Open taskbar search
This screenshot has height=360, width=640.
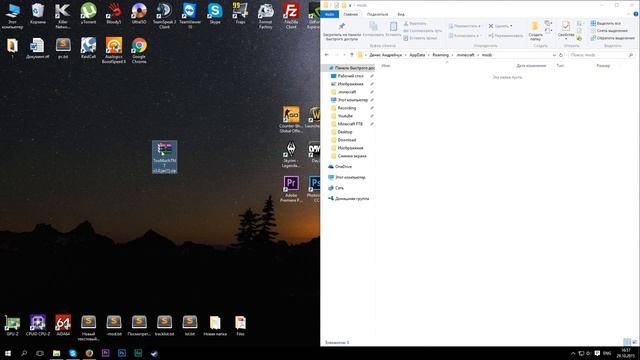coord(24,353)
